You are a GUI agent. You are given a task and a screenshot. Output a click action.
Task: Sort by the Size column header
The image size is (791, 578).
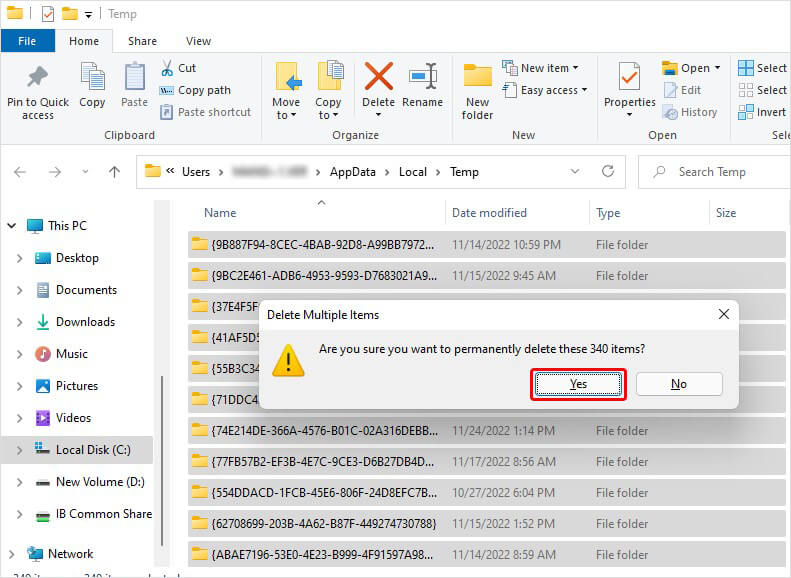click(x=725, y=213)
